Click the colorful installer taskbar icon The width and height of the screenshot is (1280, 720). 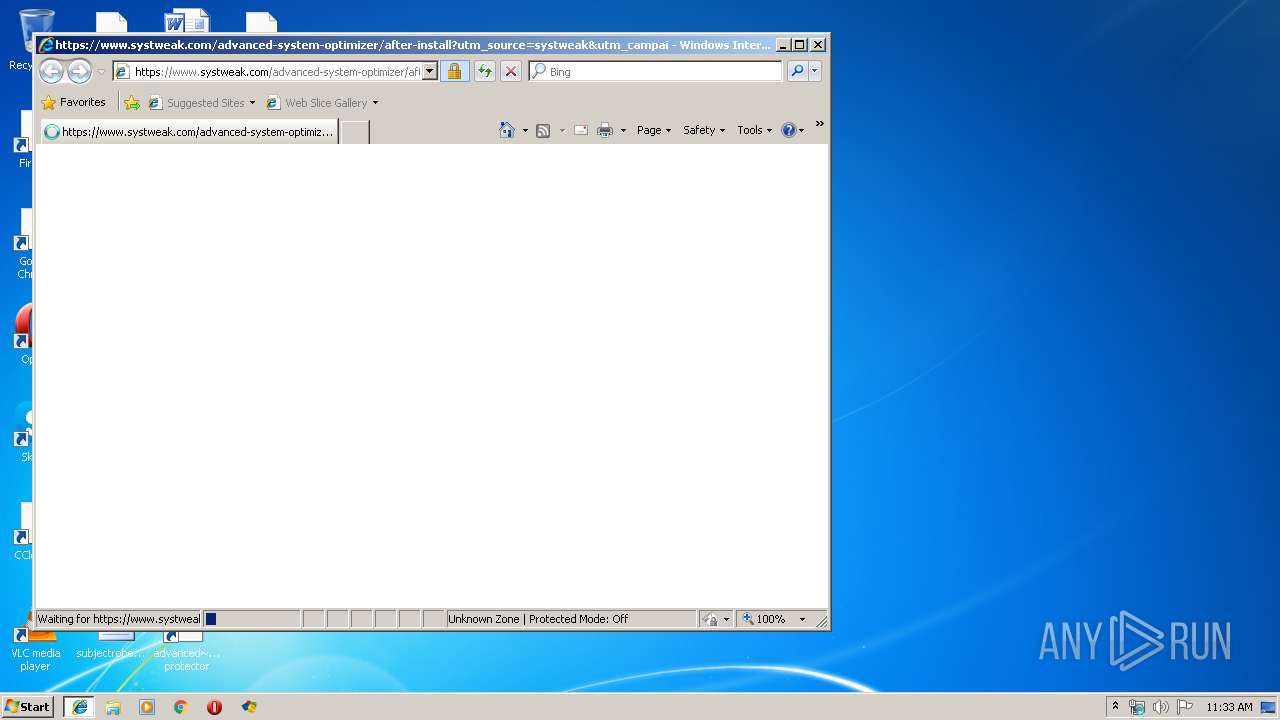click(249, 707)
